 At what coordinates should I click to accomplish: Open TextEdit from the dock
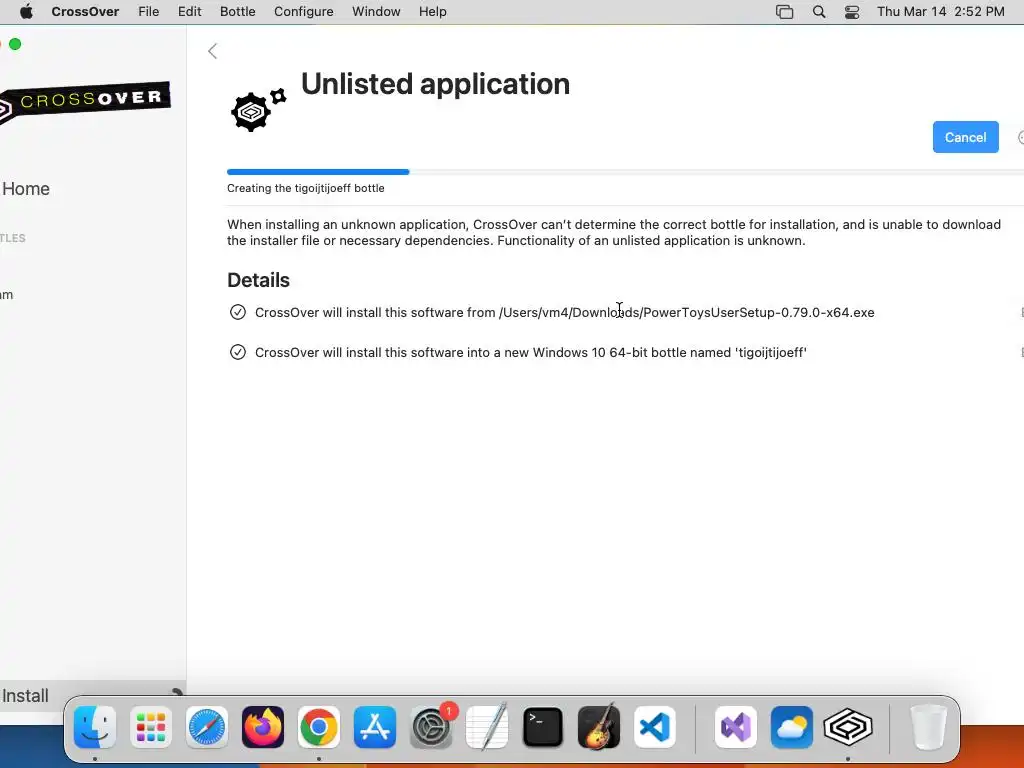(487, 727)
